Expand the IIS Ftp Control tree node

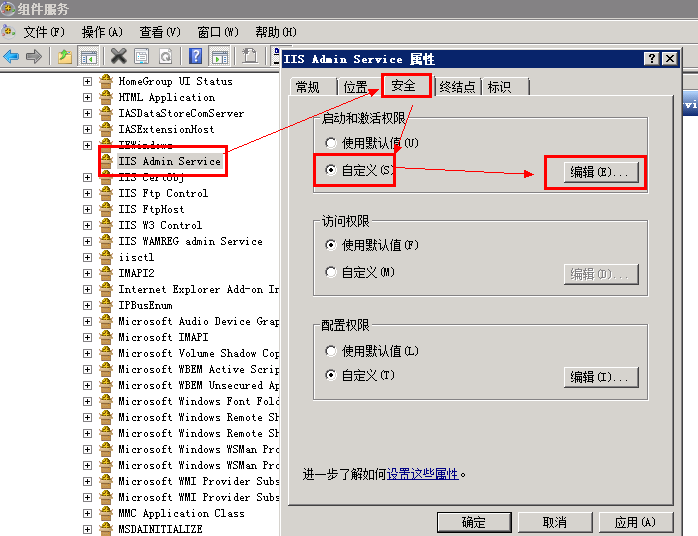tap(88, 193)
